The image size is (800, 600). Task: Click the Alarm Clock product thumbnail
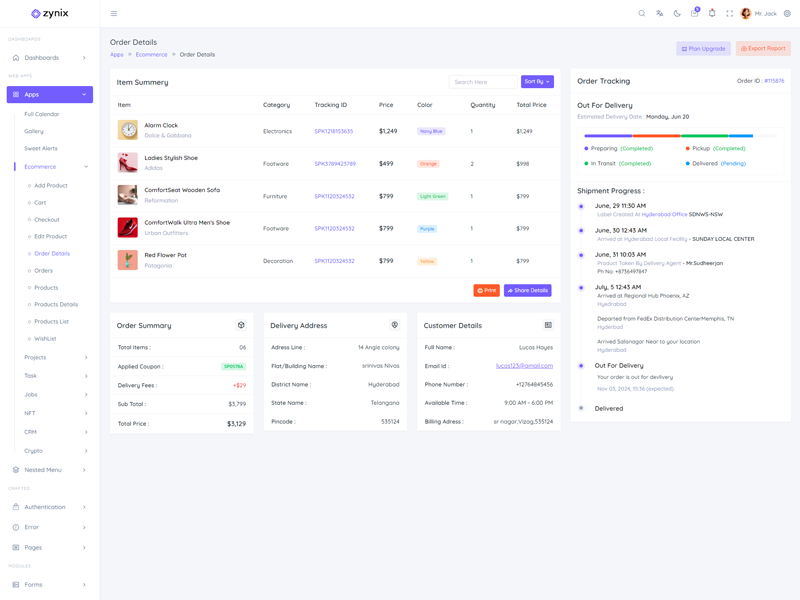click(x=128, y=130)
